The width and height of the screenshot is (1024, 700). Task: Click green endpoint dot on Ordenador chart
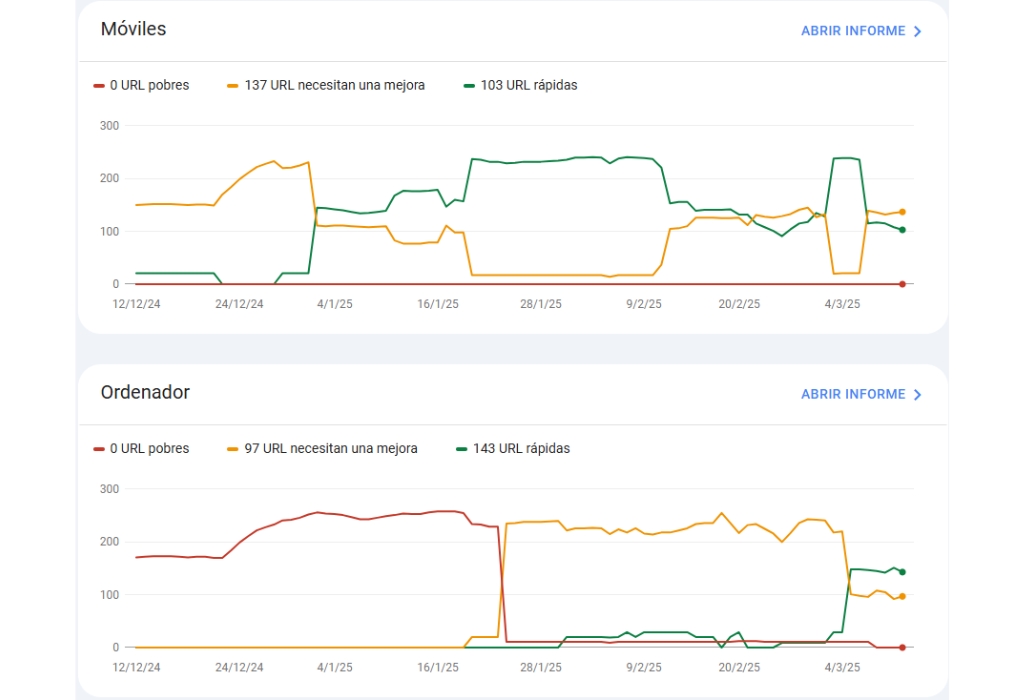point(902,572)
